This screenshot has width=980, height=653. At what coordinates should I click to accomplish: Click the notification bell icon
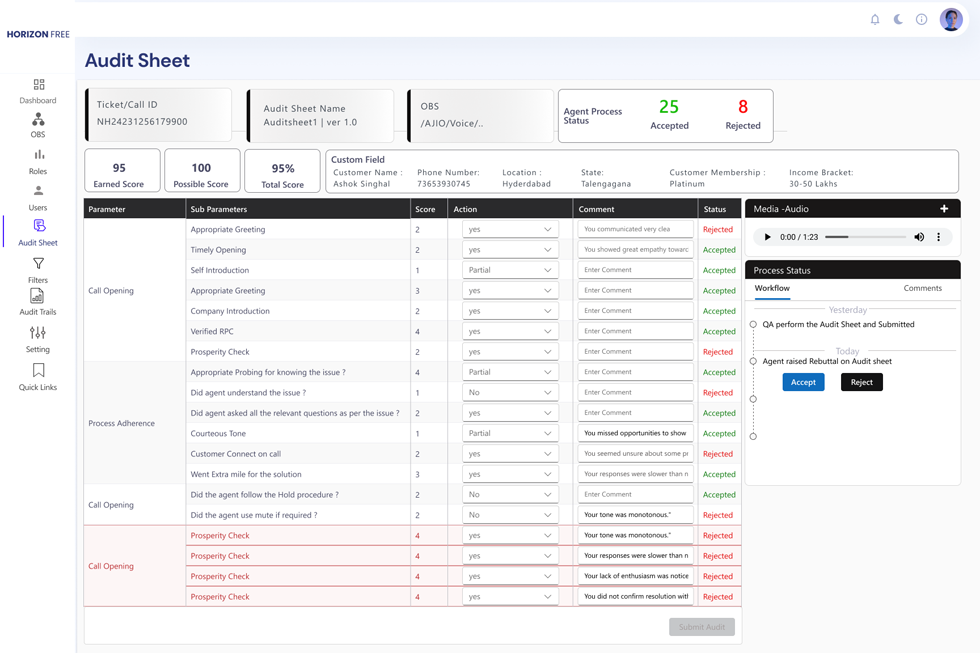[875, 19]
